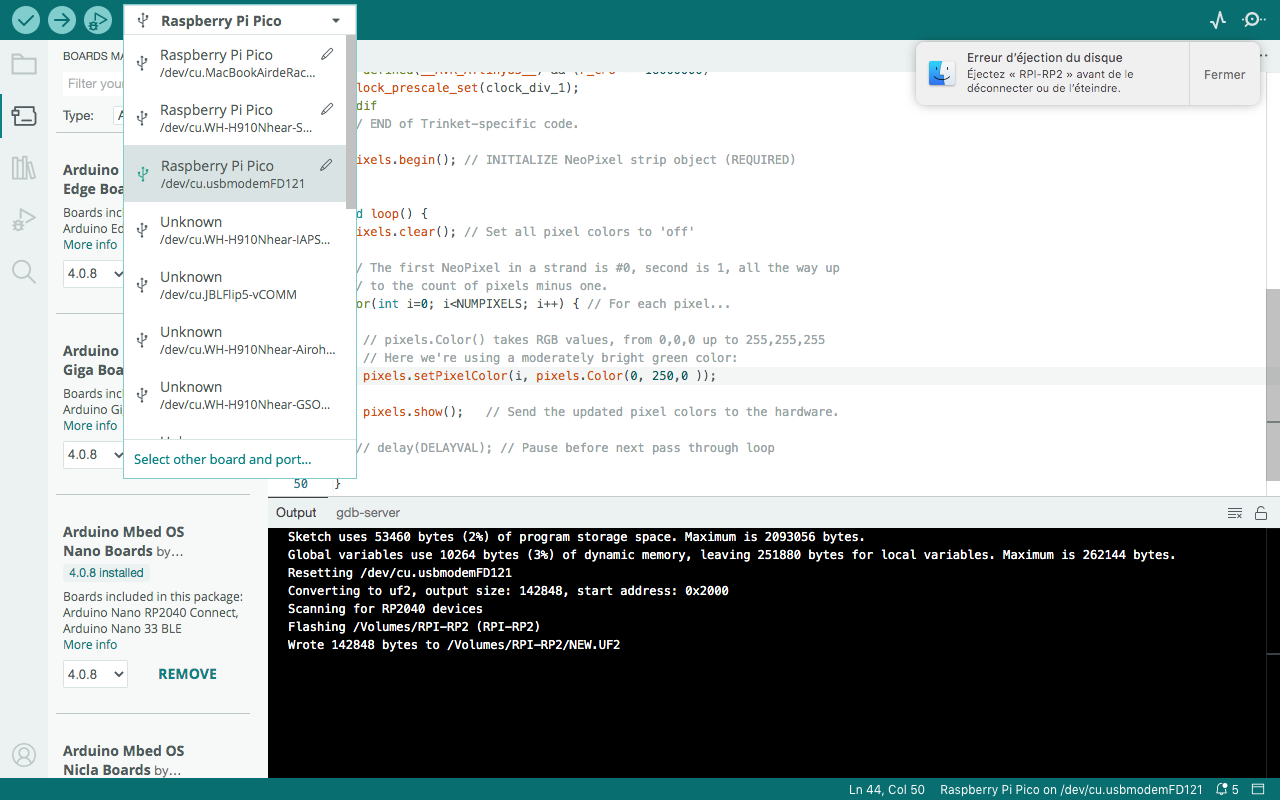This screenshot has height=800, width=1280.
Task: Click the Arduino Mbed OS Nano Boards title
Action: pos(124,541)
